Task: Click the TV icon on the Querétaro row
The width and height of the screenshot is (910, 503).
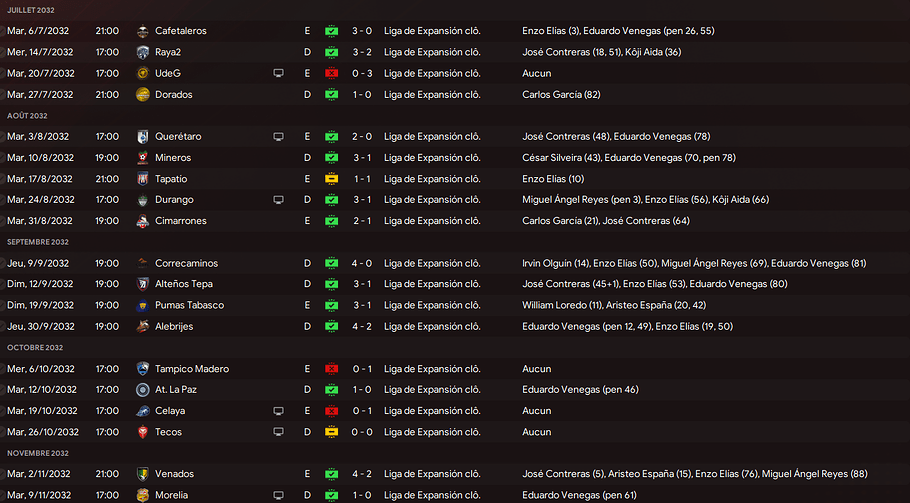Action: coord(278,136)
